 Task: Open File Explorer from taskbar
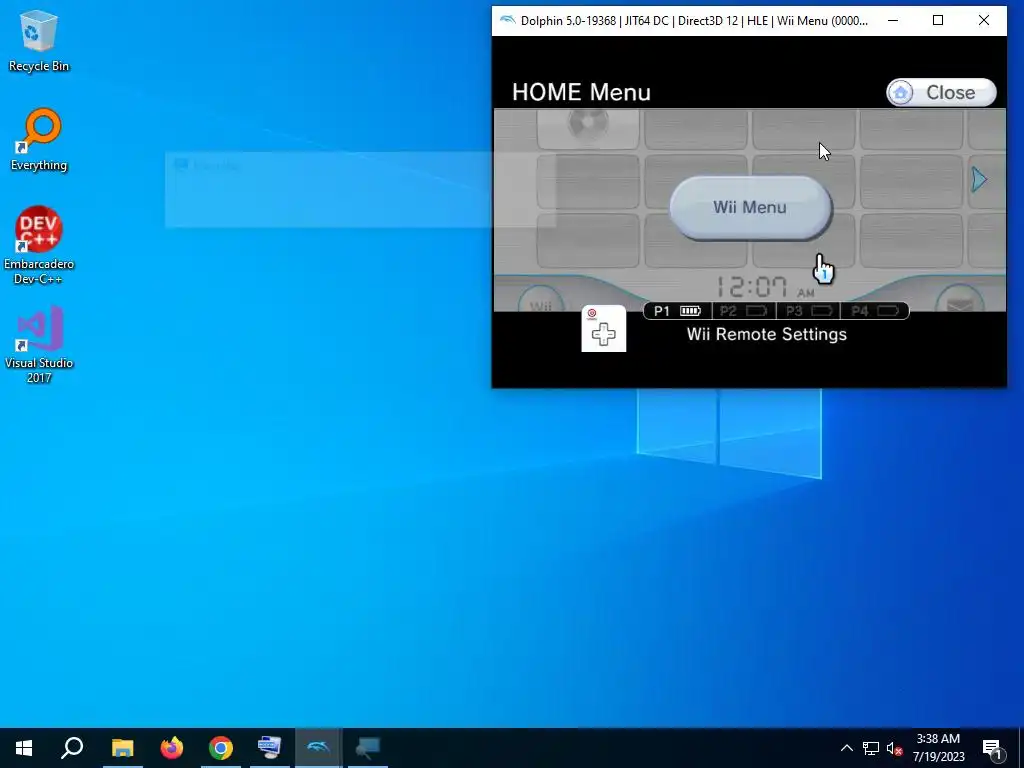coord(122,748)
